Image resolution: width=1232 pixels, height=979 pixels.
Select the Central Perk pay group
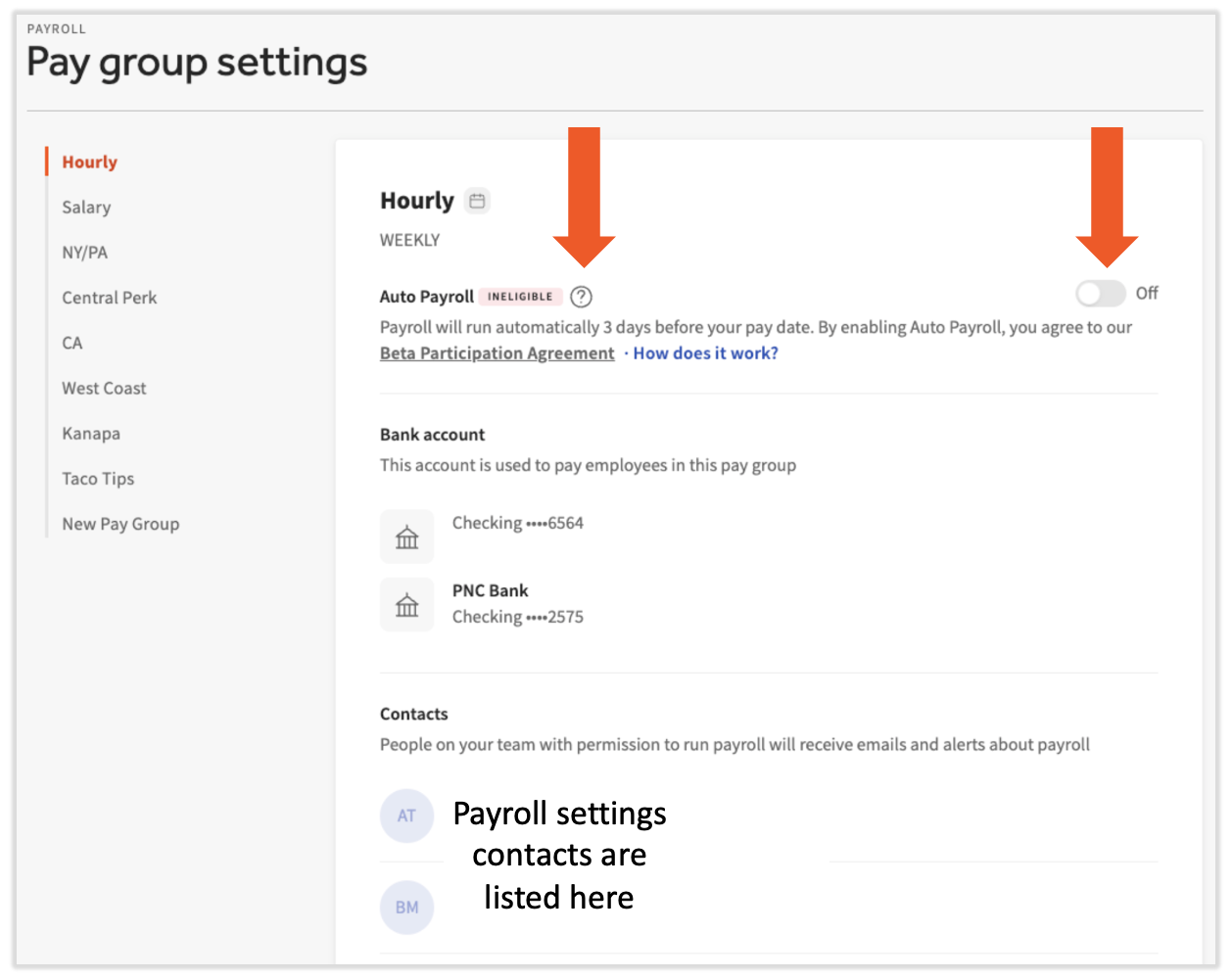[x=109, y=298]
